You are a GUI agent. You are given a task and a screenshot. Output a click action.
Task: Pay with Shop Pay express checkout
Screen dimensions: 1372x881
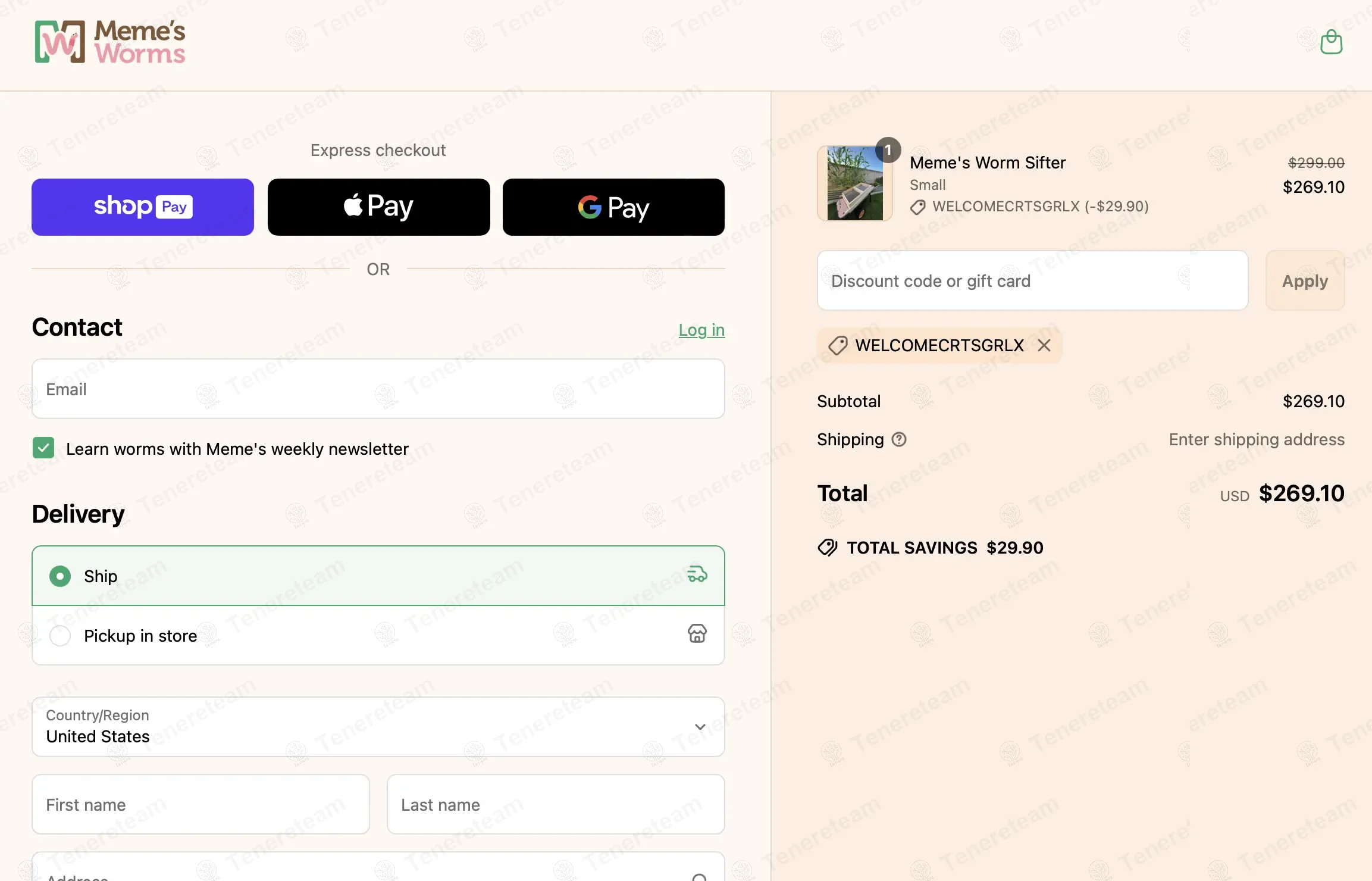143,207
